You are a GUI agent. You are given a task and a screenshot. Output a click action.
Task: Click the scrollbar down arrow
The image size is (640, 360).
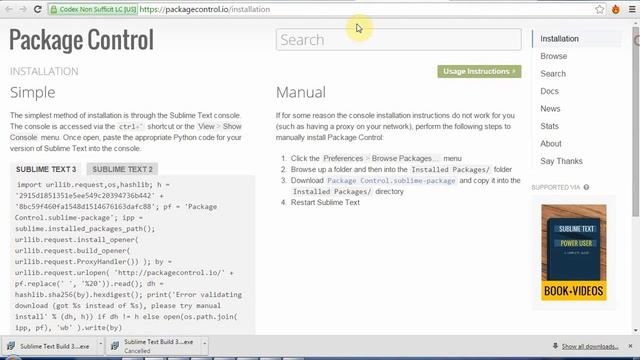coord(636,331)
